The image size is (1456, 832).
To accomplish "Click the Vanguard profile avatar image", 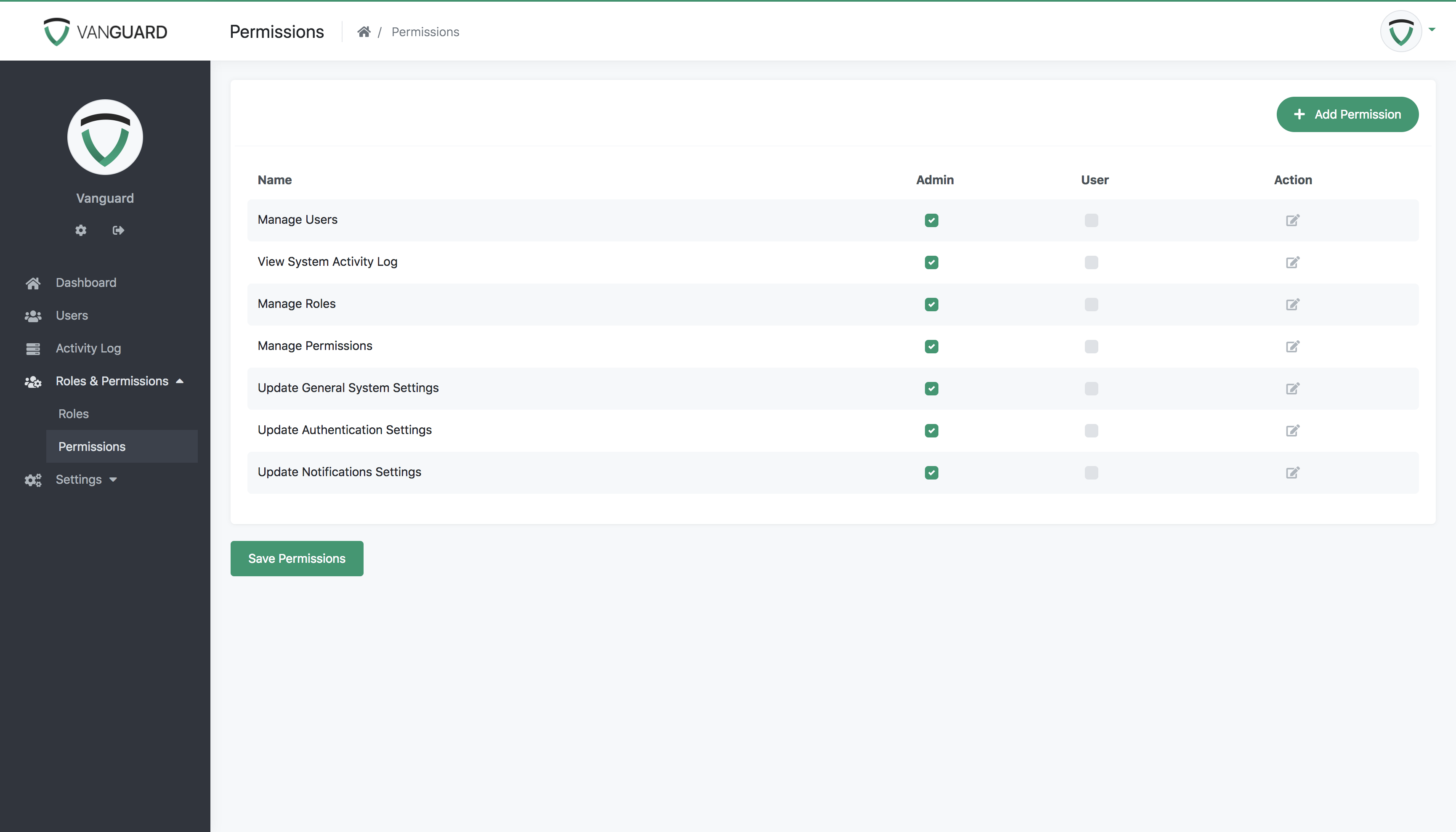I will [105, 137].
